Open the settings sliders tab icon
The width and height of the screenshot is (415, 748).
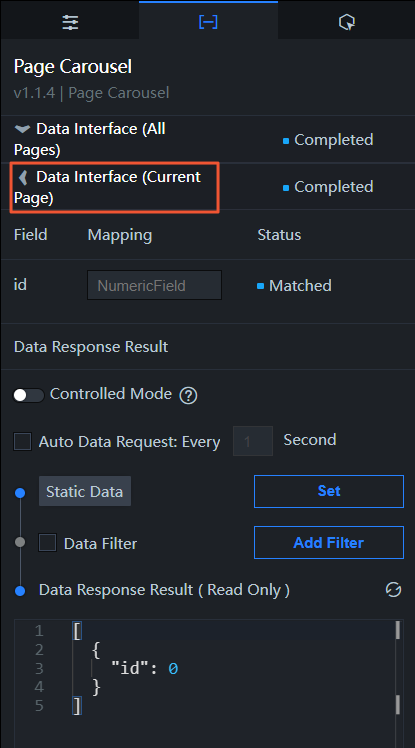(70, 22)
